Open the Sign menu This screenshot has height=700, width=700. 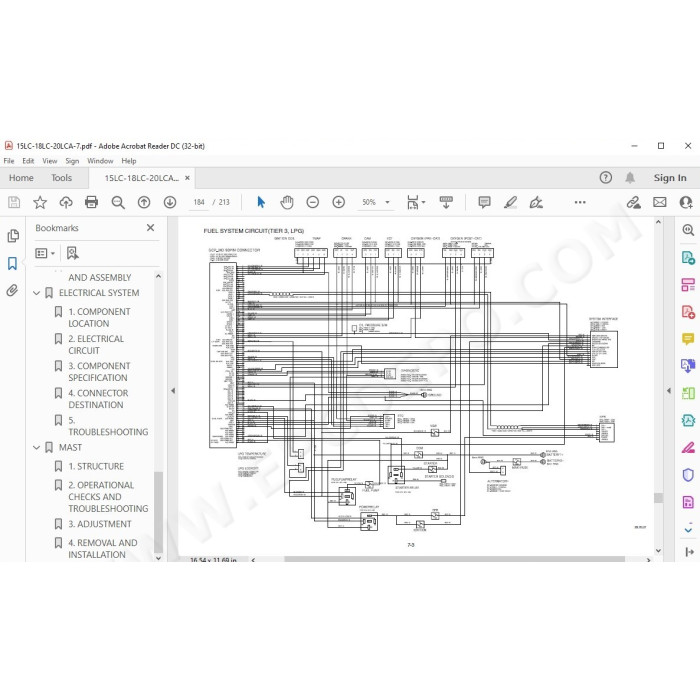[x=72, y=161]
